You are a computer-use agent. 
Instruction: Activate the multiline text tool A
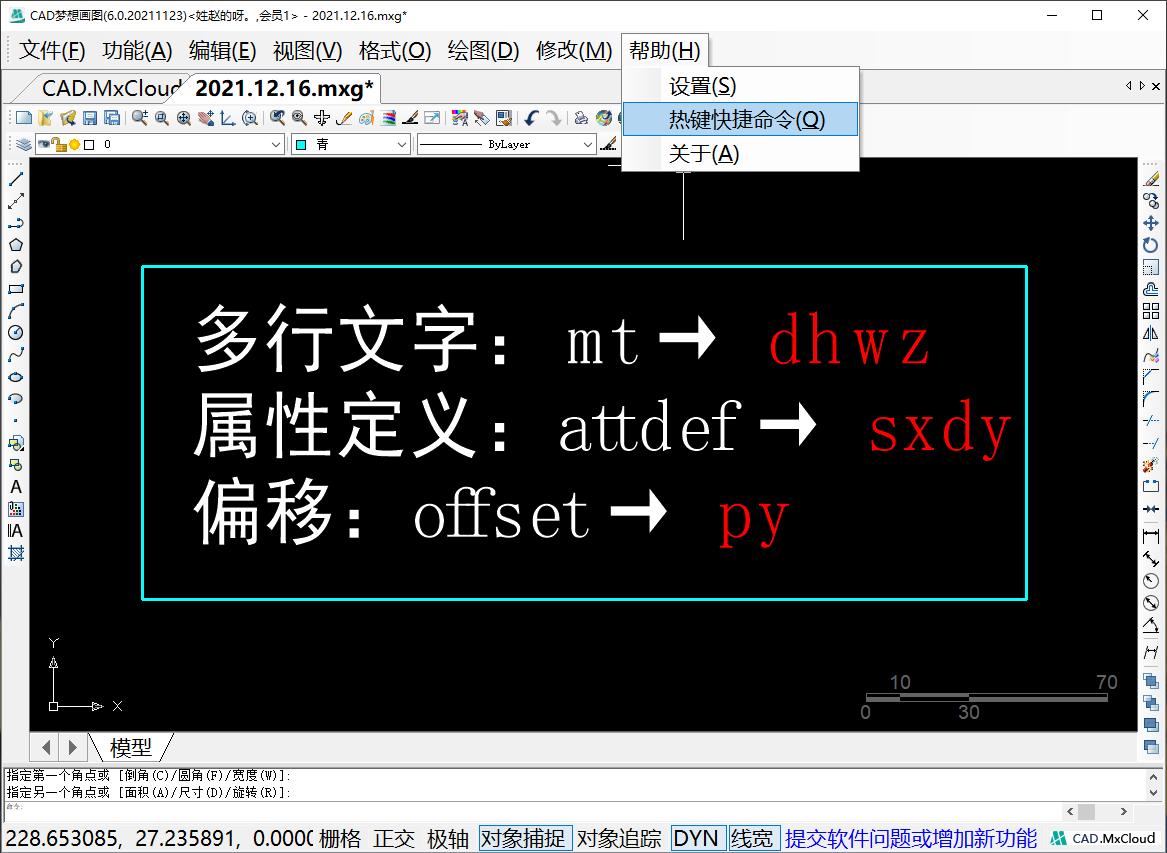[x=13, y=487]
